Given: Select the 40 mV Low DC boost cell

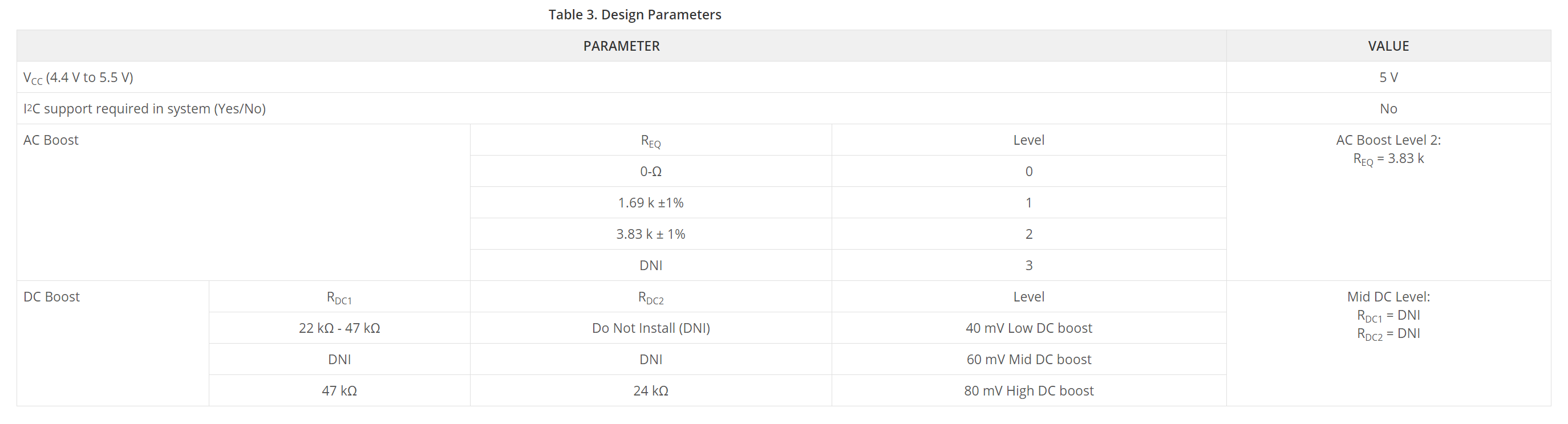Looking at the screenshot, I should coord(1028,328).
